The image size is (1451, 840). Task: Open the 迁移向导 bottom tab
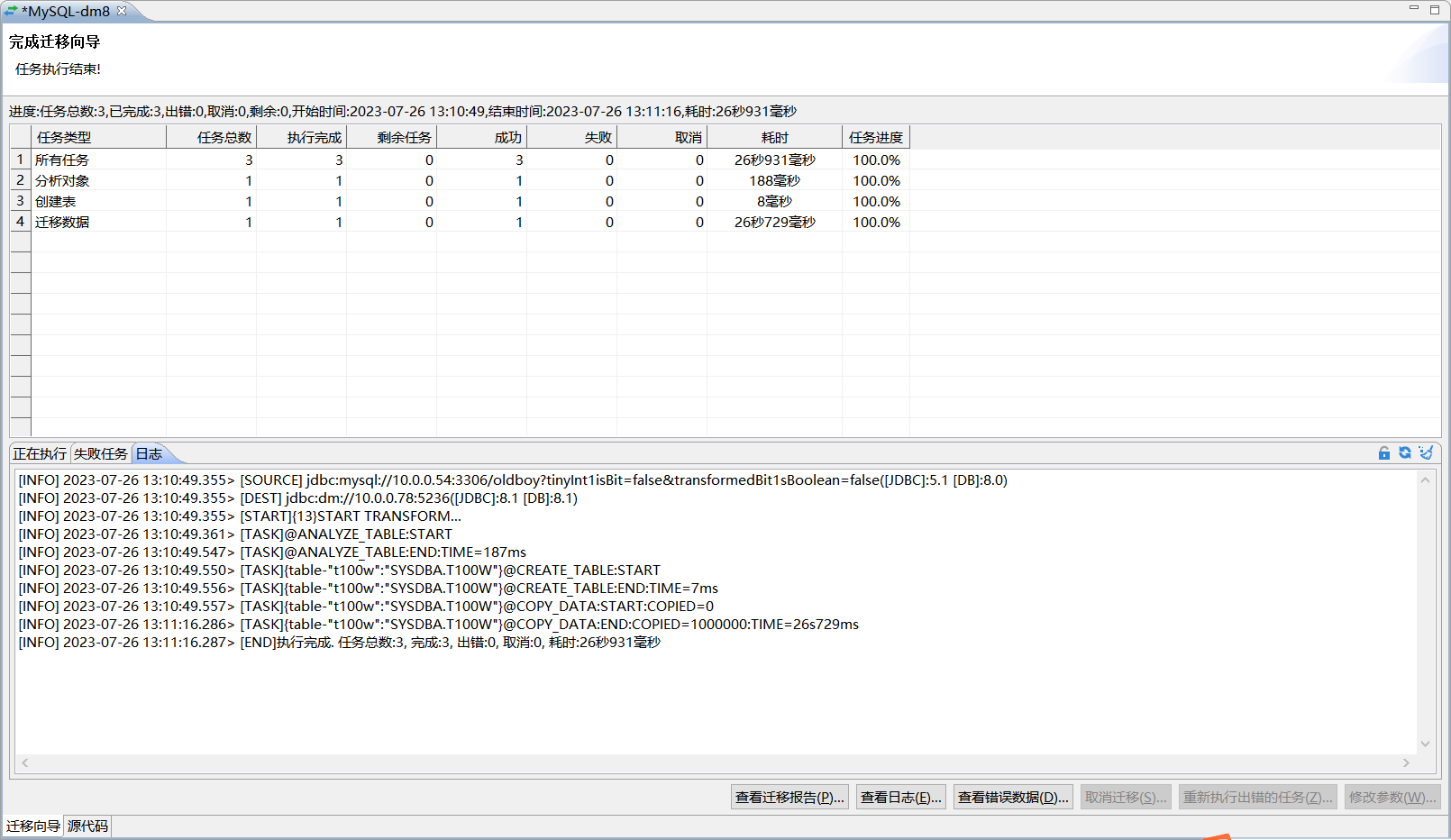click(33, 826)
